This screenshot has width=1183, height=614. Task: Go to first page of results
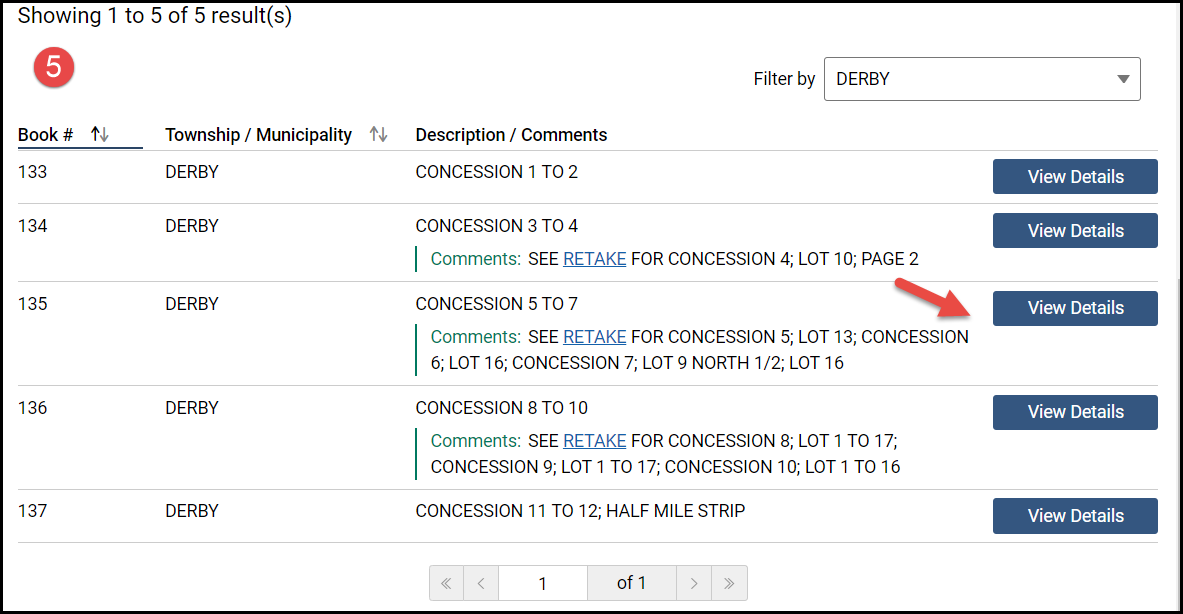[x=446, y=583]
